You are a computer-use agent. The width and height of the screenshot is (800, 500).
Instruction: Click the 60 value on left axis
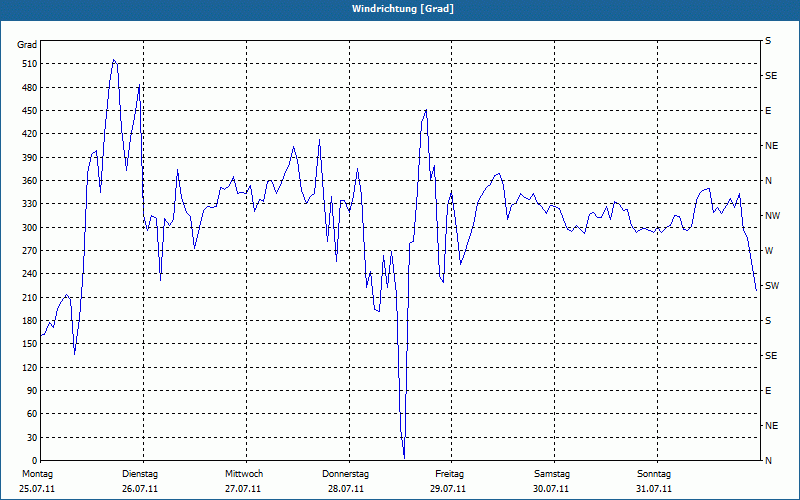click(32, 414)
